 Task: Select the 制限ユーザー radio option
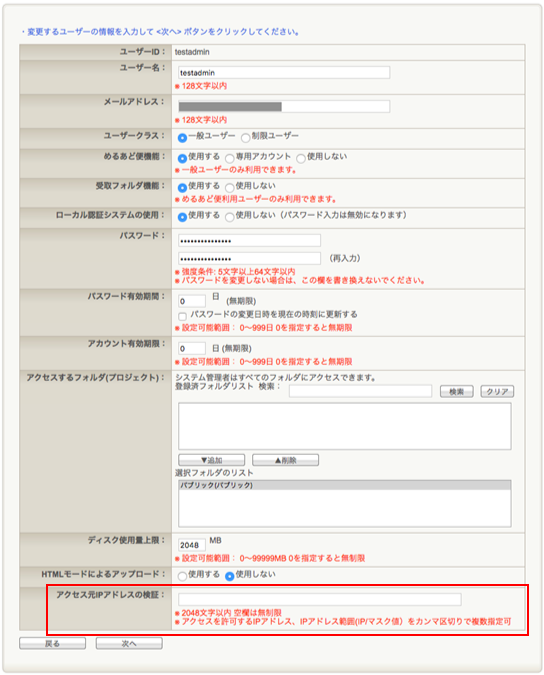(245, 138)
